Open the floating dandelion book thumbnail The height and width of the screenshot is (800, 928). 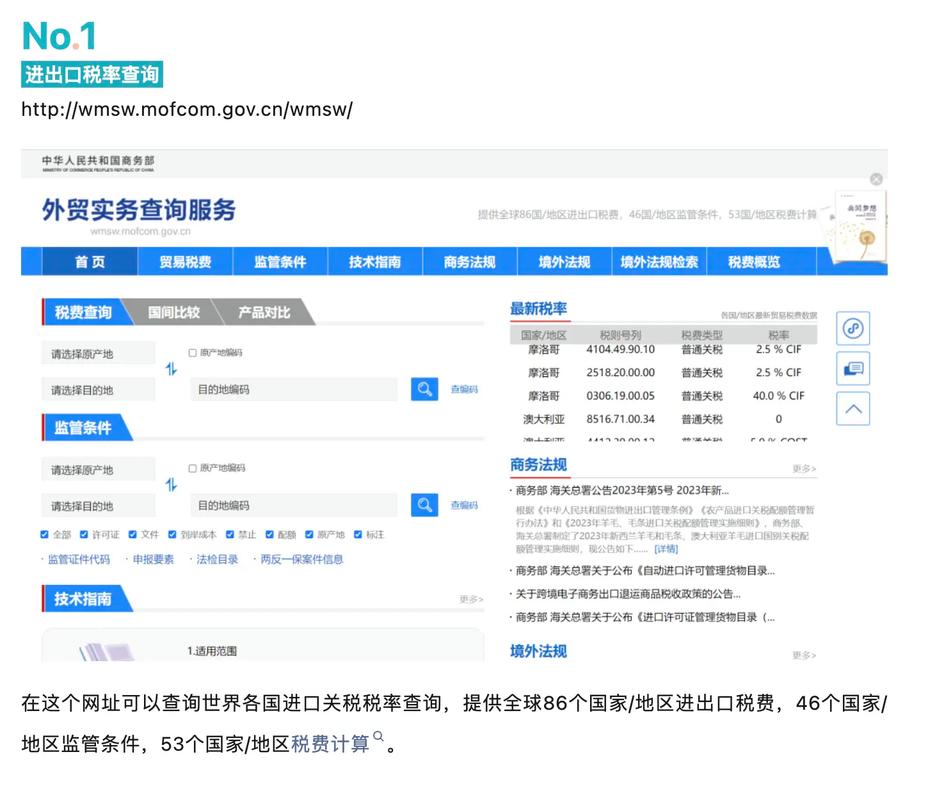(859, 226)
